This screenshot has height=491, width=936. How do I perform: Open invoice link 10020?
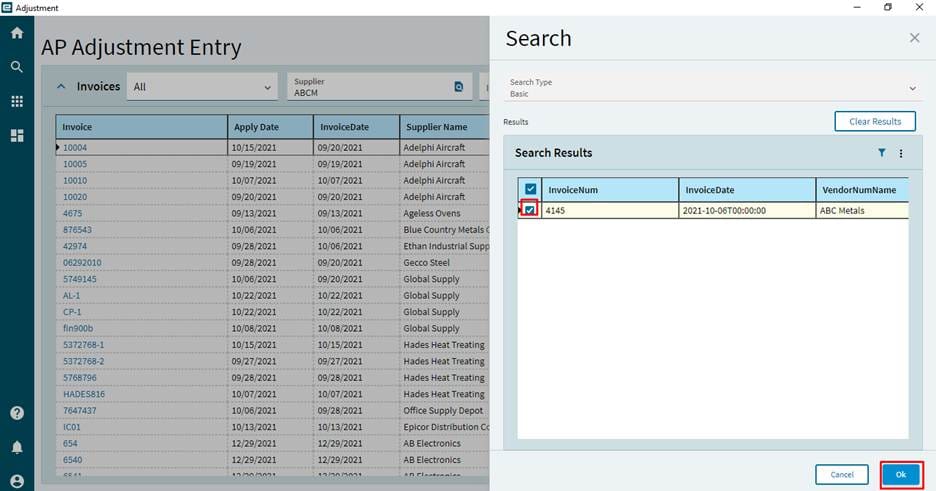click(x=75, y=197)
